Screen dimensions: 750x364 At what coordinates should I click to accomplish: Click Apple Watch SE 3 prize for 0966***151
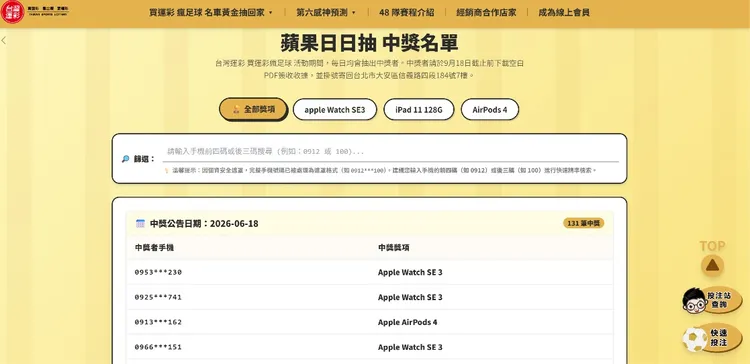click(410, 347)
